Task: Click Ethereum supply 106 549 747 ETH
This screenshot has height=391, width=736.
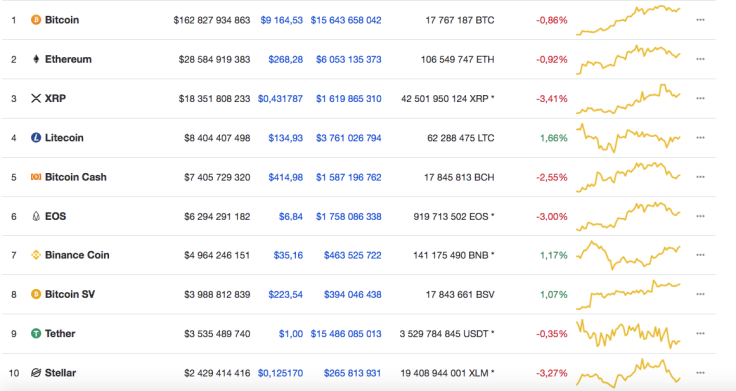Action: point(458,60)
